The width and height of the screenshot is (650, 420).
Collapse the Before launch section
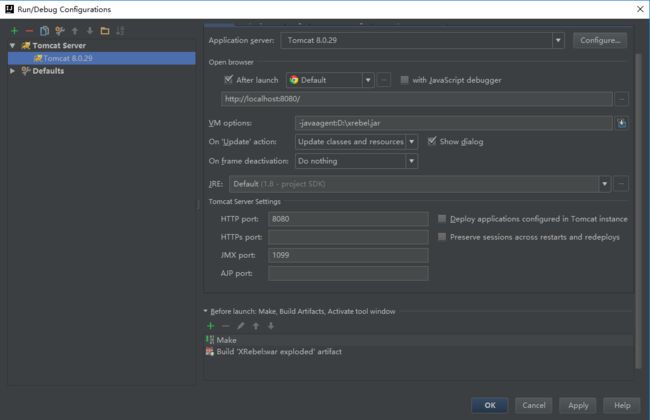[205, 311]
